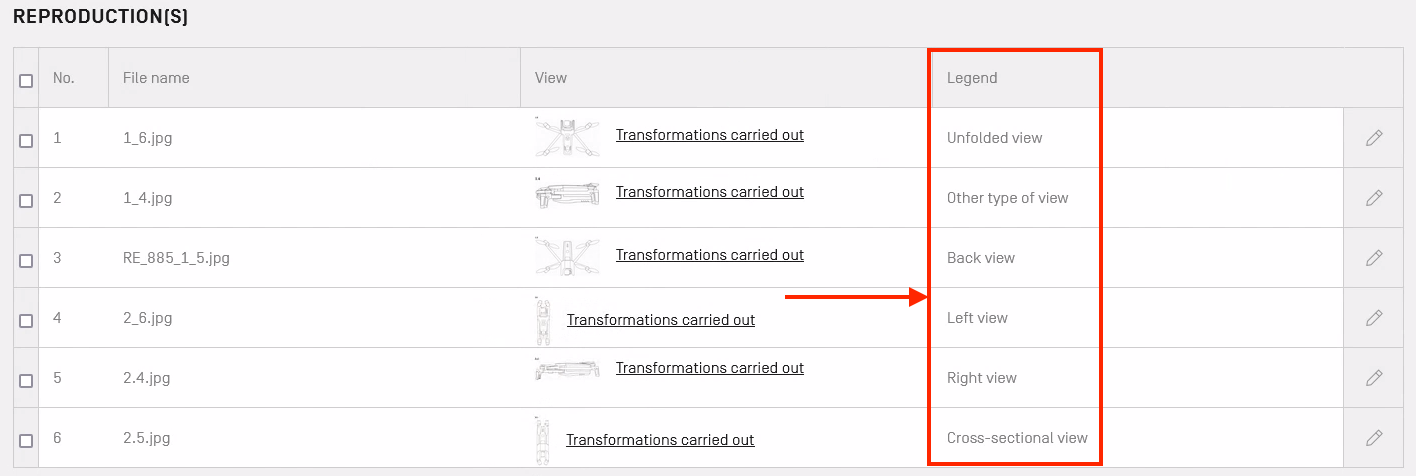Viewport: 1416px width, 476px height.
Task: Edit reproduction 2.4.jpg using pencil icon
Action: pyautogui.click(x=1374, y=378)
